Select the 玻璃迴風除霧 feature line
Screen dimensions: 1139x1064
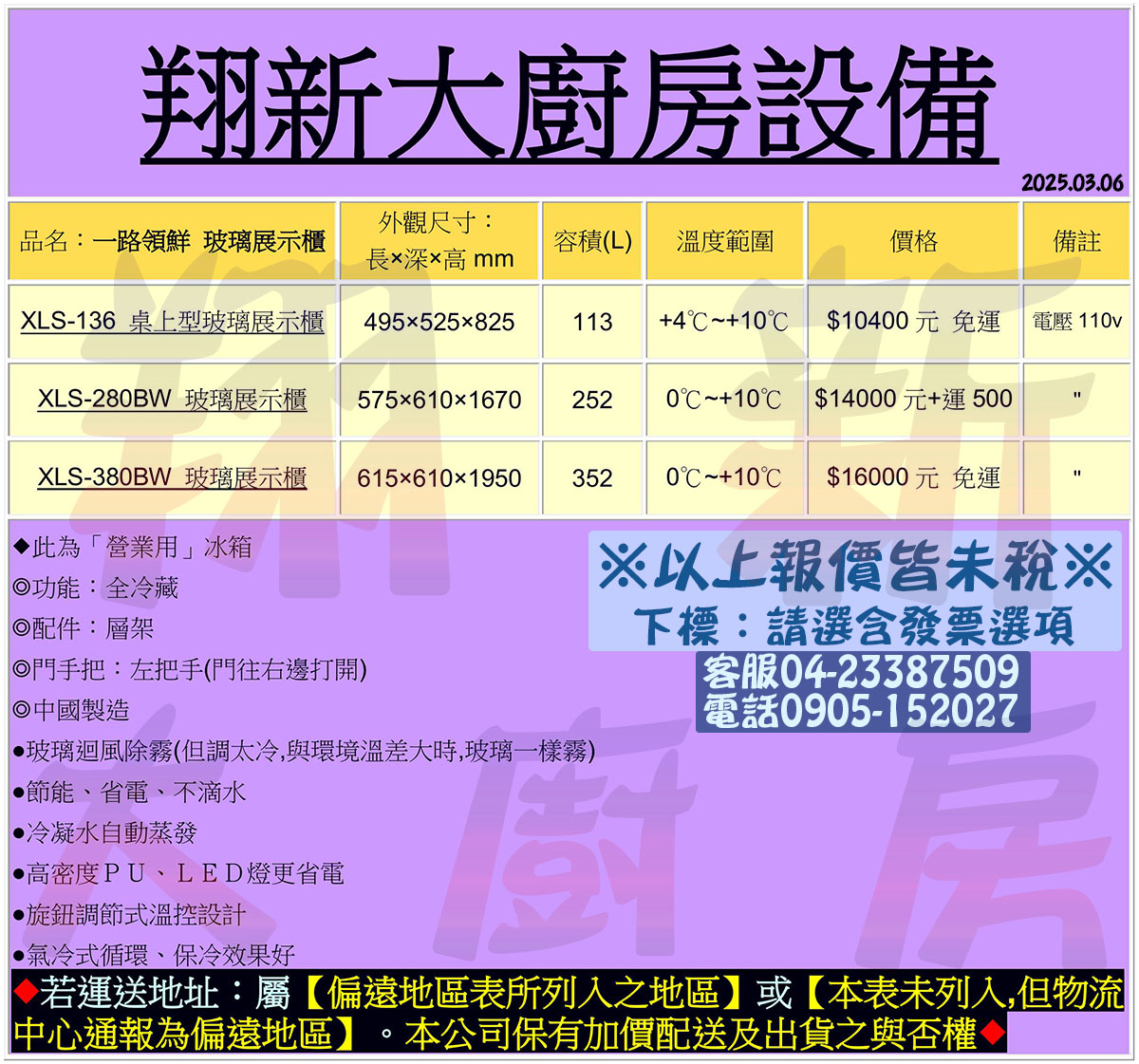click(x=304, y=751)
